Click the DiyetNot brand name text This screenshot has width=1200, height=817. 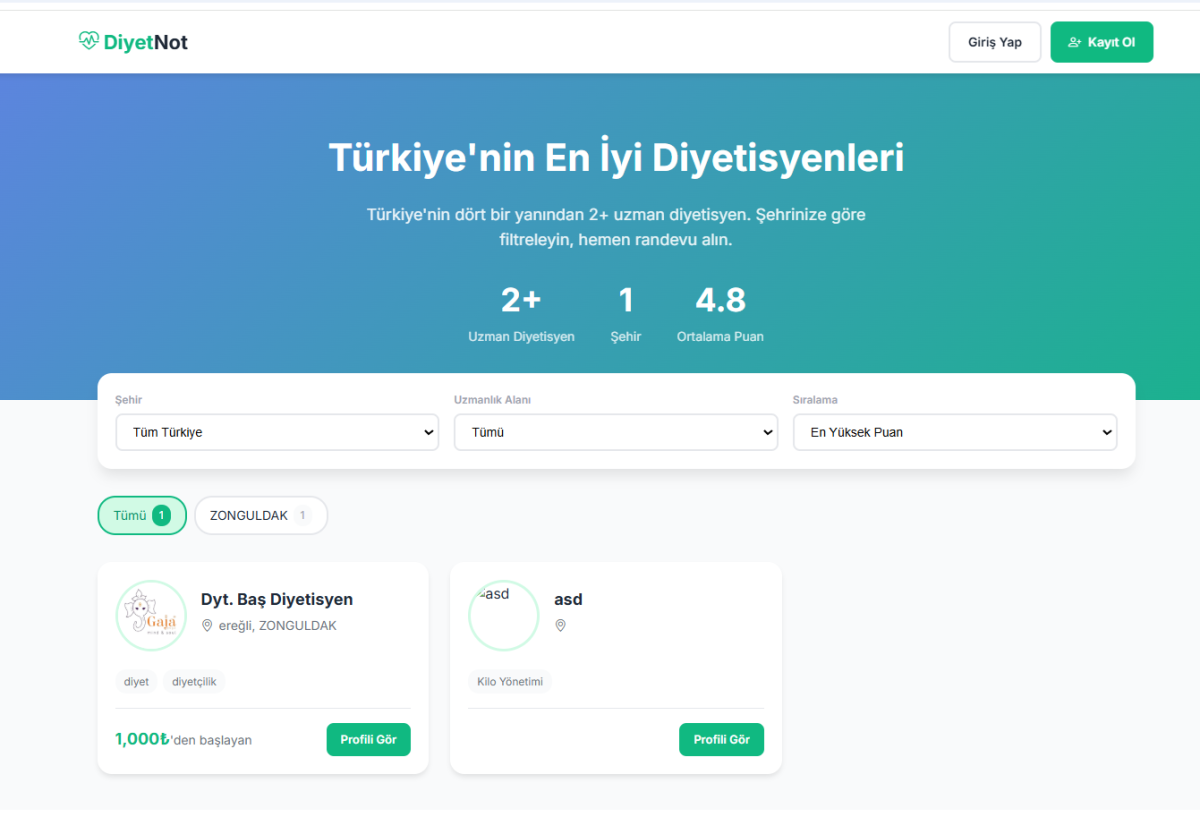pyautogui.click(x=145, y=42)
